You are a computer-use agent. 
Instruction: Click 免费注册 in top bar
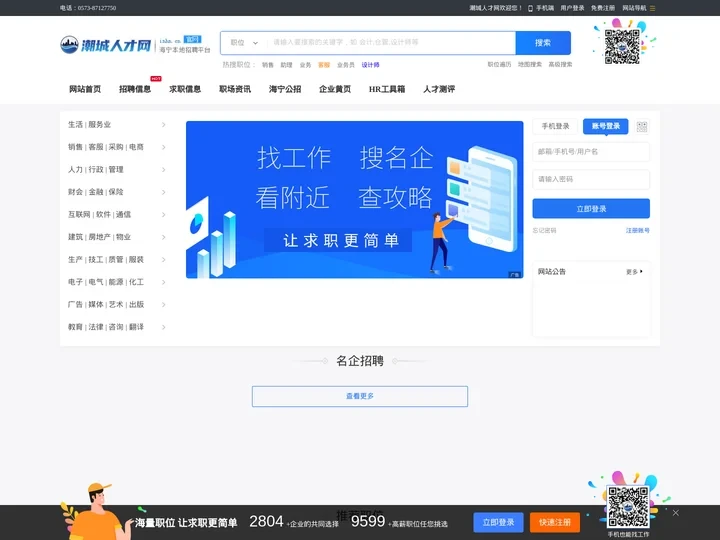coord(603,8)
